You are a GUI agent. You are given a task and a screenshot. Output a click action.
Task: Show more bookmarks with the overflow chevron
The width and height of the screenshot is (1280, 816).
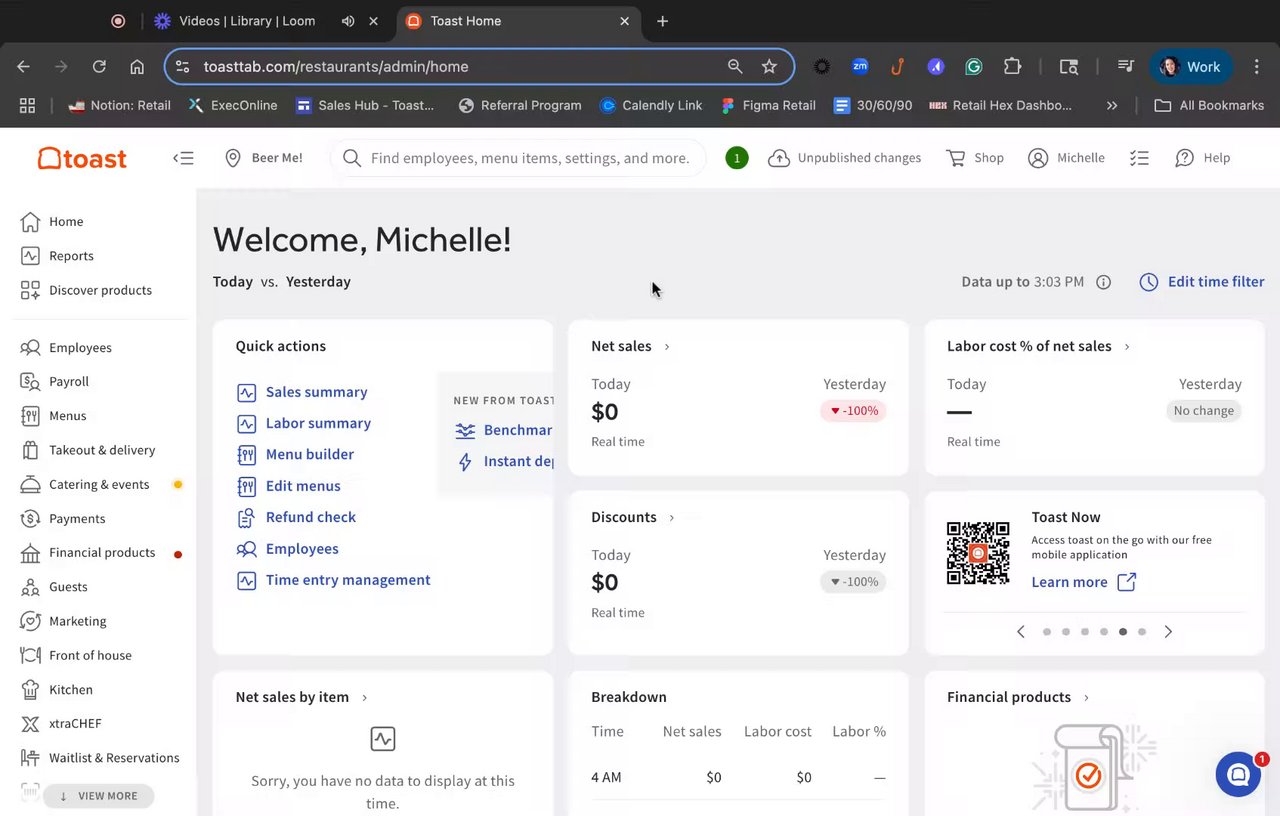1112,105
